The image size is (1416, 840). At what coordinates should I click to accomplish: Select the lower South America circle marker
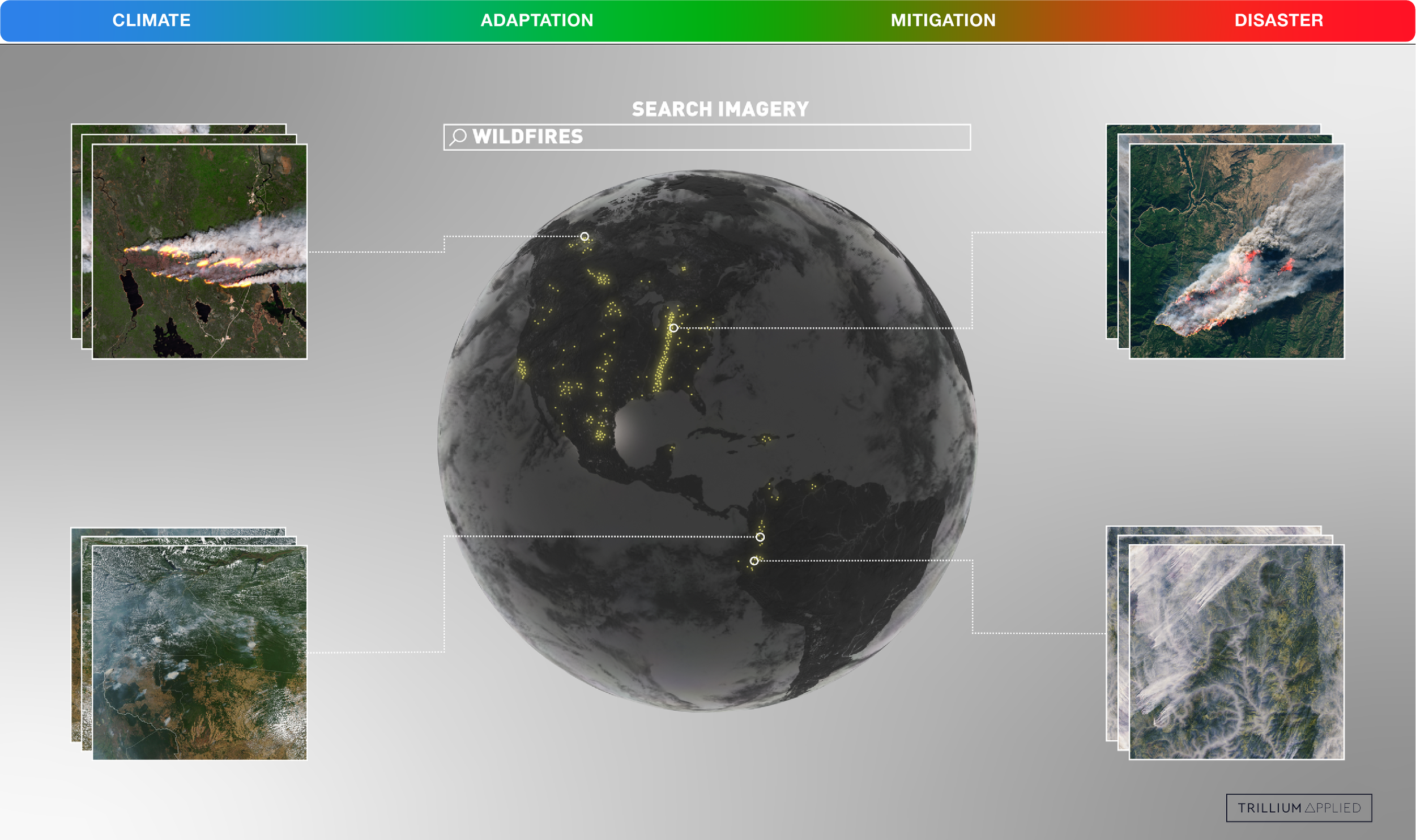click(x=754, y=561)
